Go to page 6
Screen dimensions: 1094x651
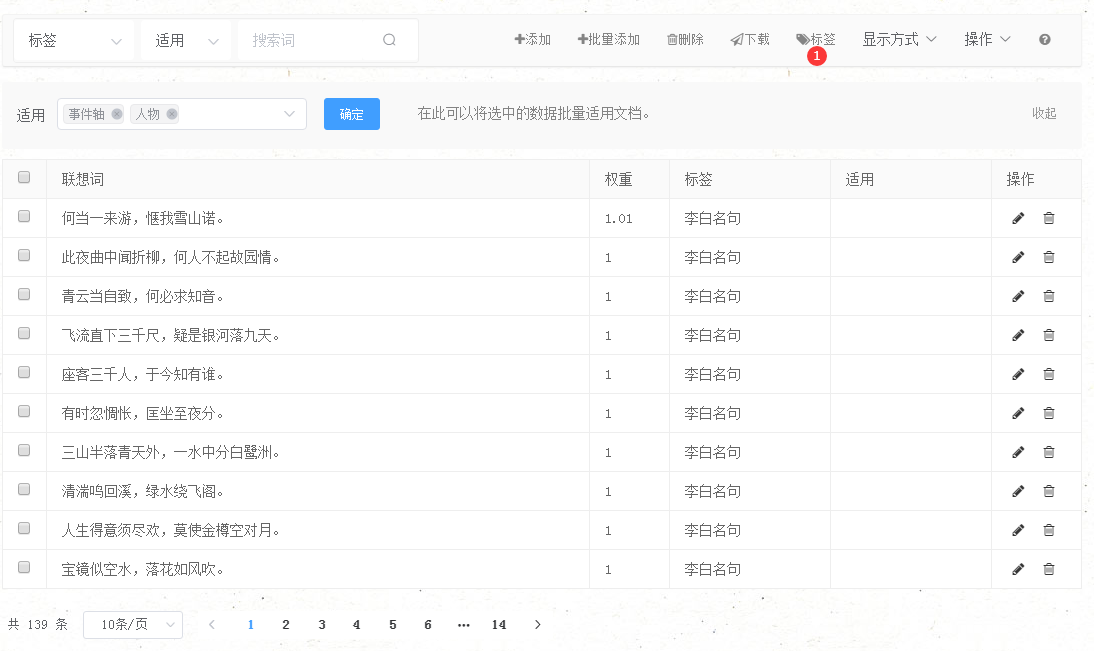pos(428,624)
